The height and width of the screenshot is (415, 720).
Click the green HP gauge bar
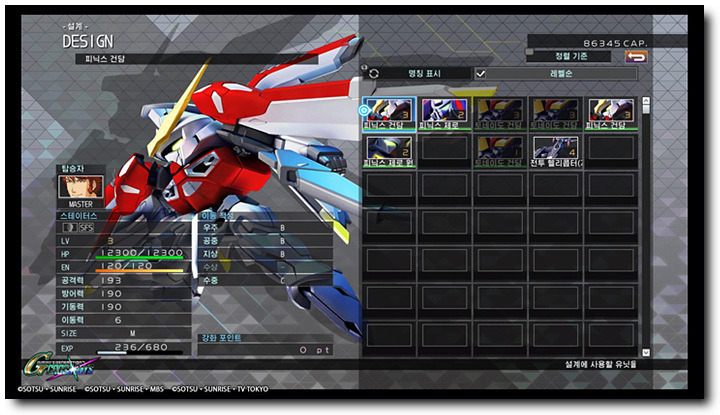(140, 258)
